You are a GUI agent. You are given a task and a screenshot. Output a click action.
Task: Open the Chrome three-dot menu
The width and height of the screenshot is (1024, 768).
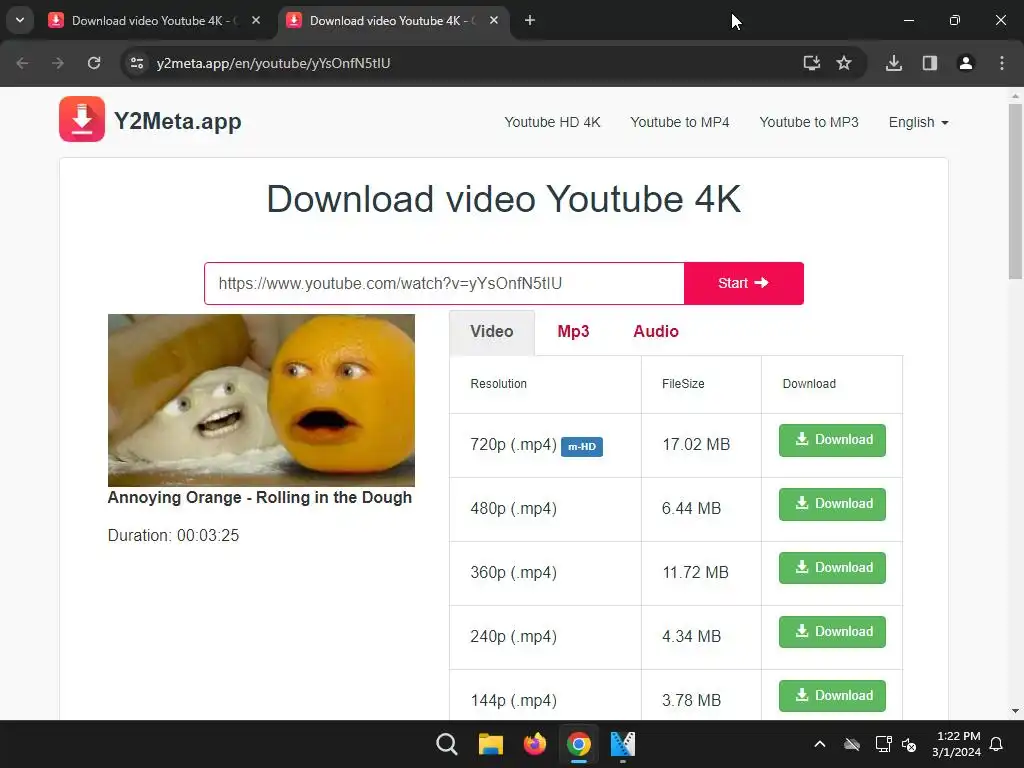pyautogui.click(x=1001, y=63)
